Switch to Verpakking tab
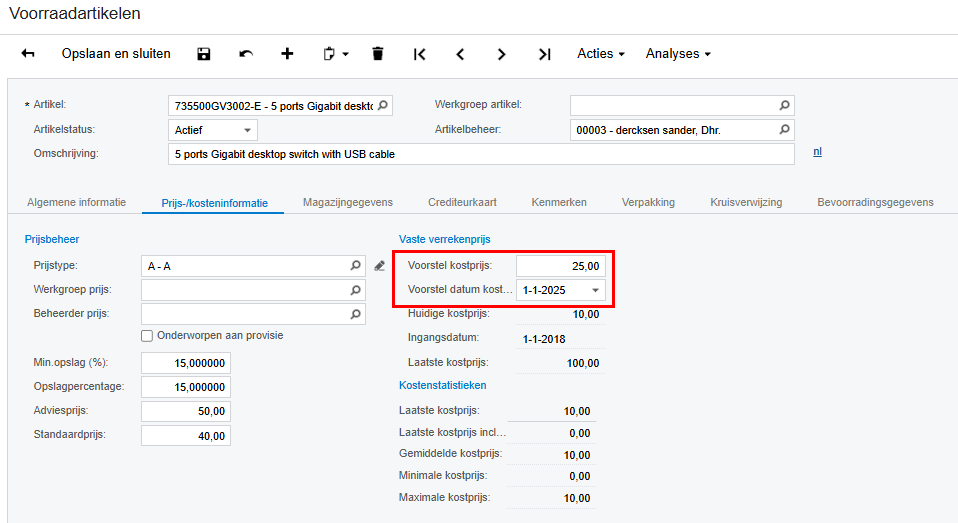 [x=648, y=202]
